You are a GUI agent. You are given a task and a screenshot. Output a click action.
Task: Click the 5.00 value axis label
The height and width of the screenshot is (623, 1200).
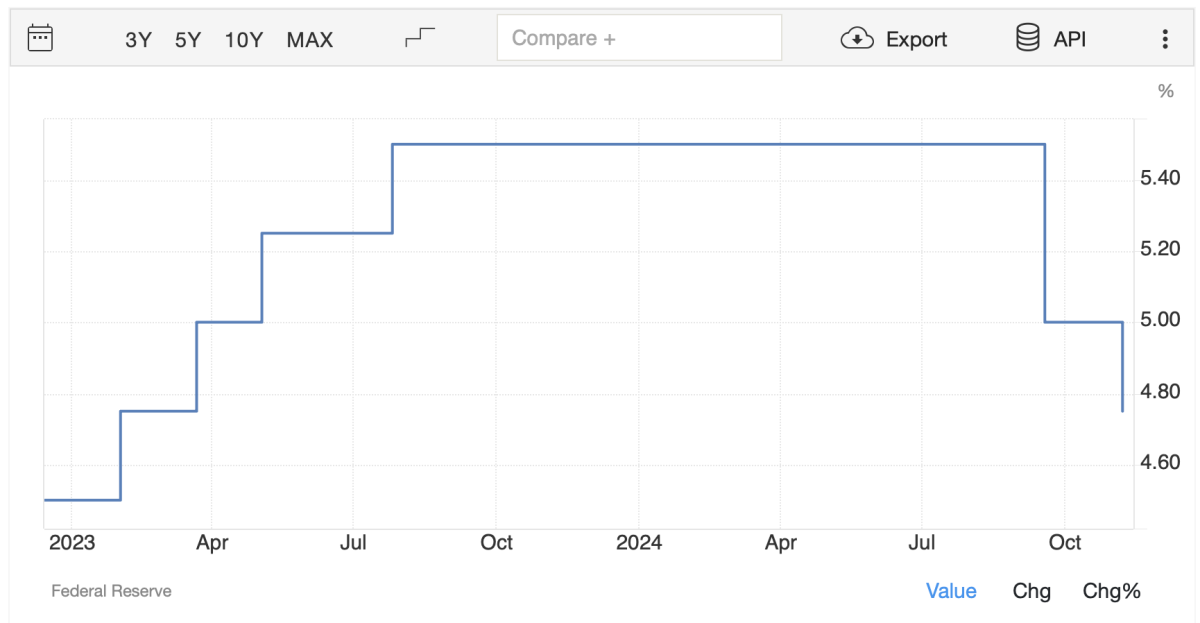coord(1160,320)
